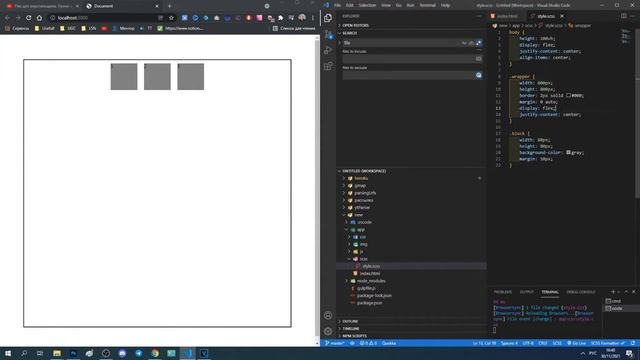Close the terminal panel
This screenshot has height=360, width=640.
pos(633,292)
